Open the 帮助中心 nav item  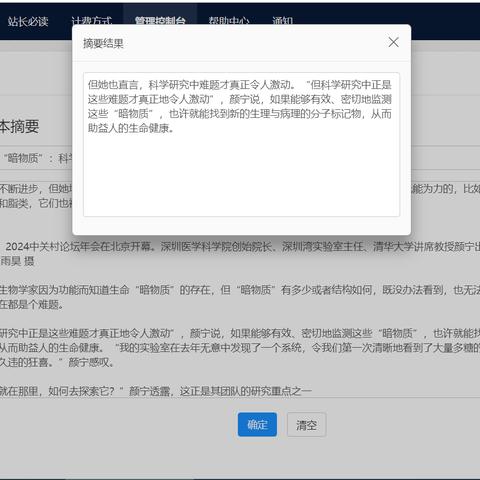229,21
